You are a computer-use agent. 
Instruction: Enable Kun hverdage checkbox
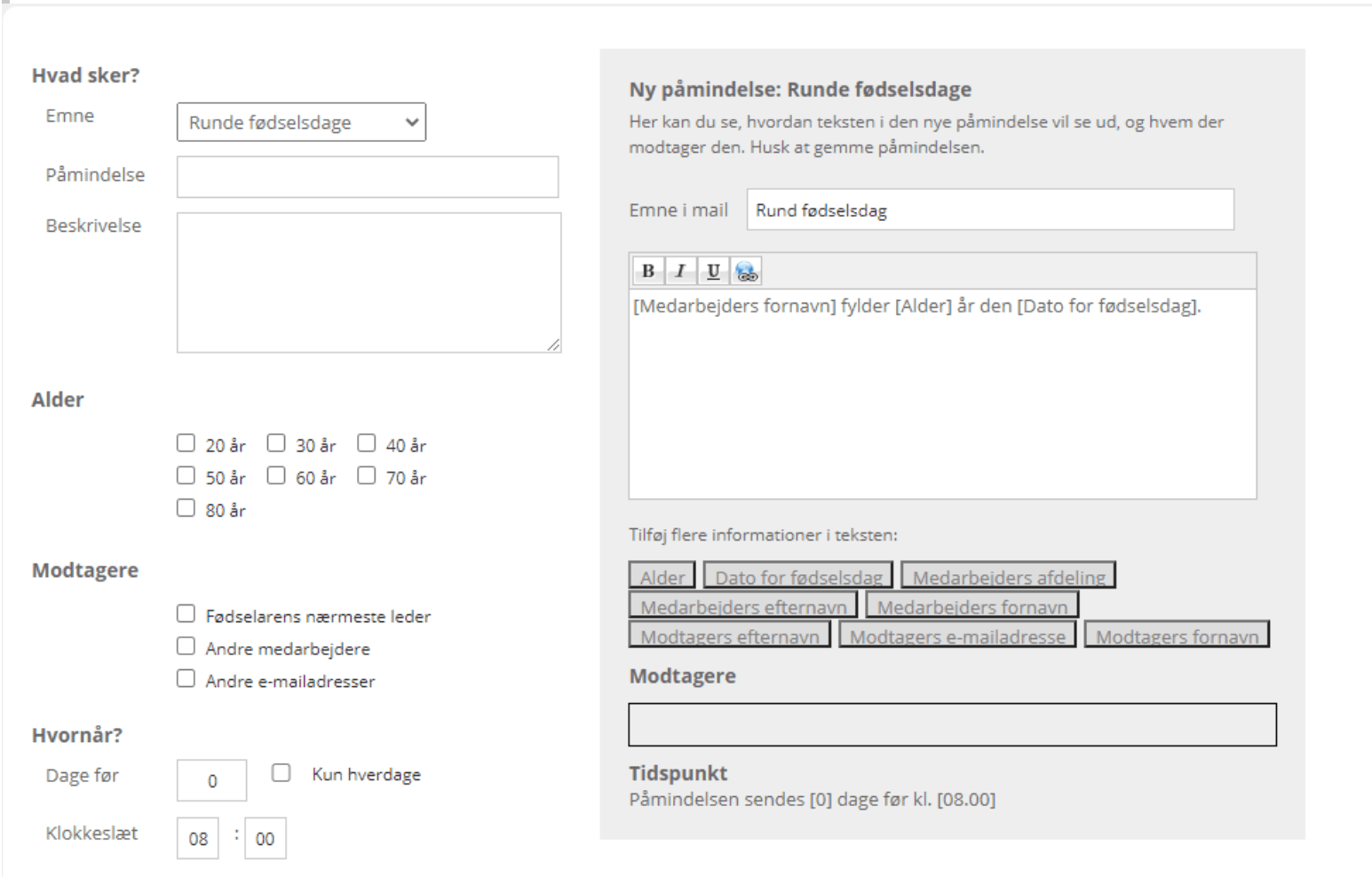click(x=282, y=773)
